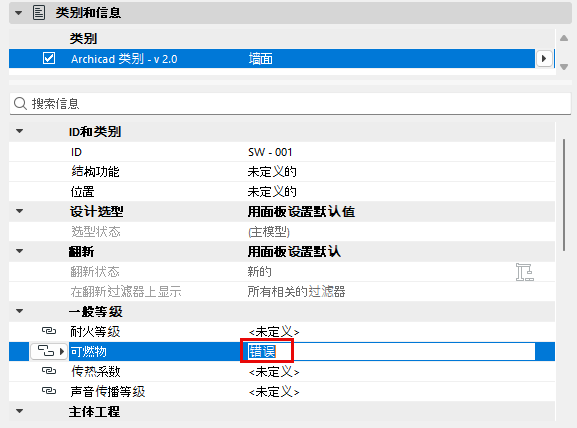
Task: Click the 在翻新过滤器上显示 row
Action: [x=282, y=291]
